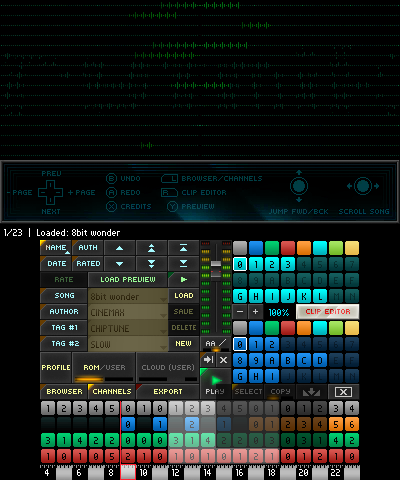Click the double up arrow page button
Viewport: 400px width, 480px height.
point(151,248)
